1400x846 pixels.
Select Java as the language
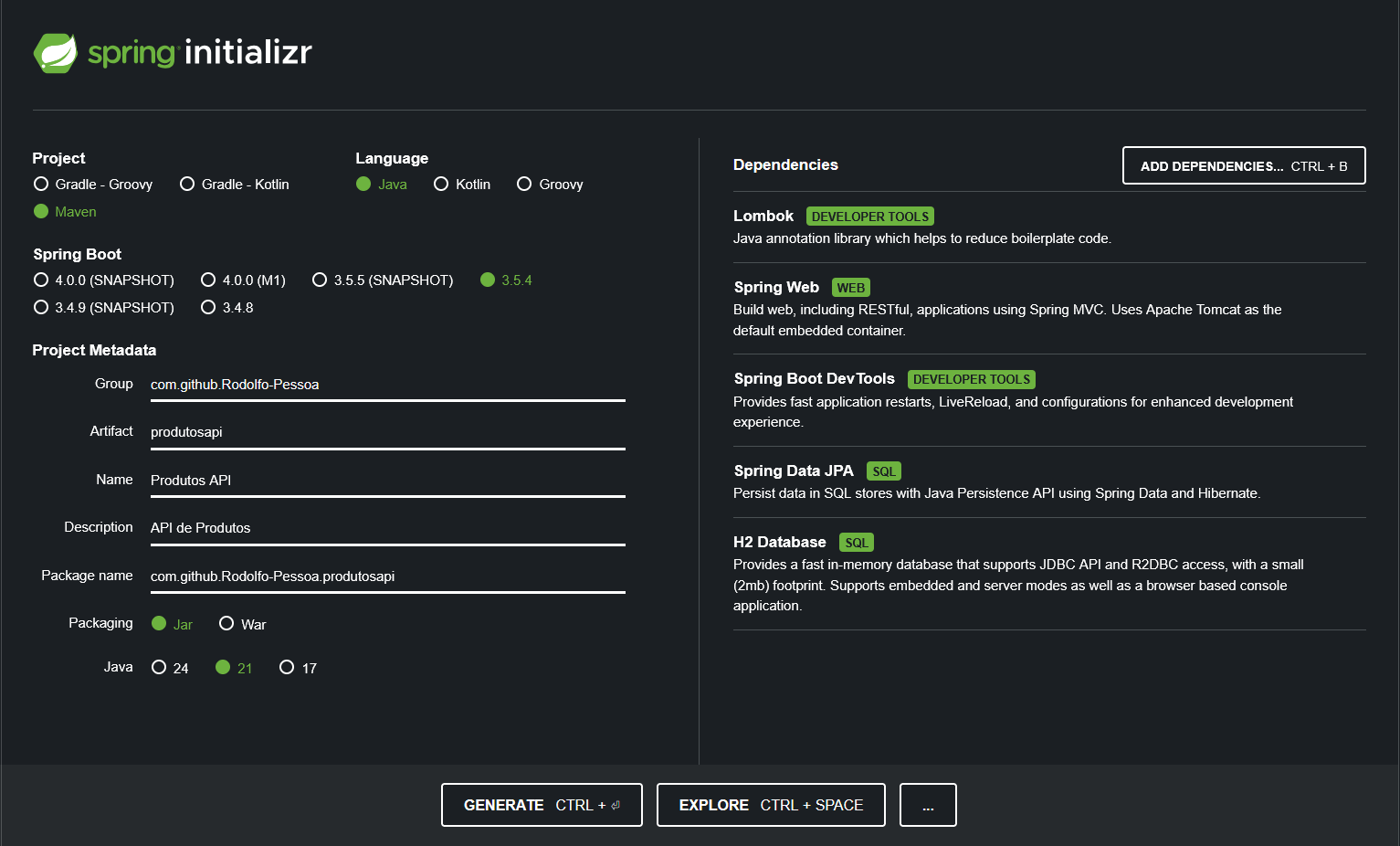[x=382, y=184]
